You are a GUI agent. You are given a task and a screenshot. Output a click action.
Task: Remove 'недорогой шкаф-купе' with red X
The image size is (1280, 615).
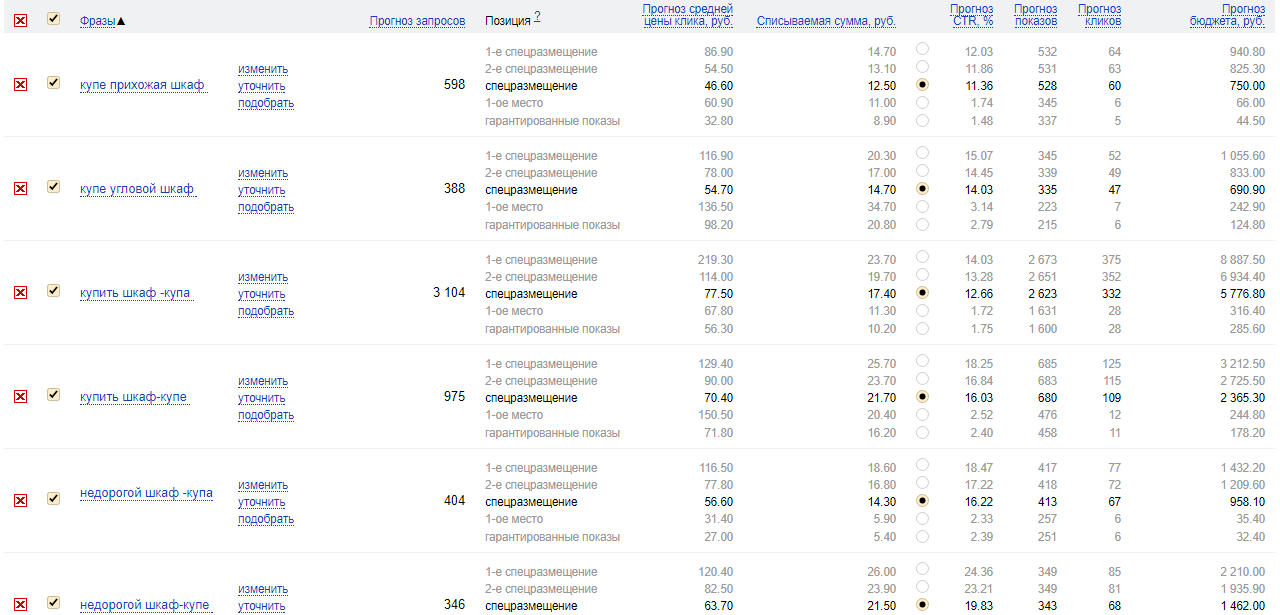click(x=20, y=605)
